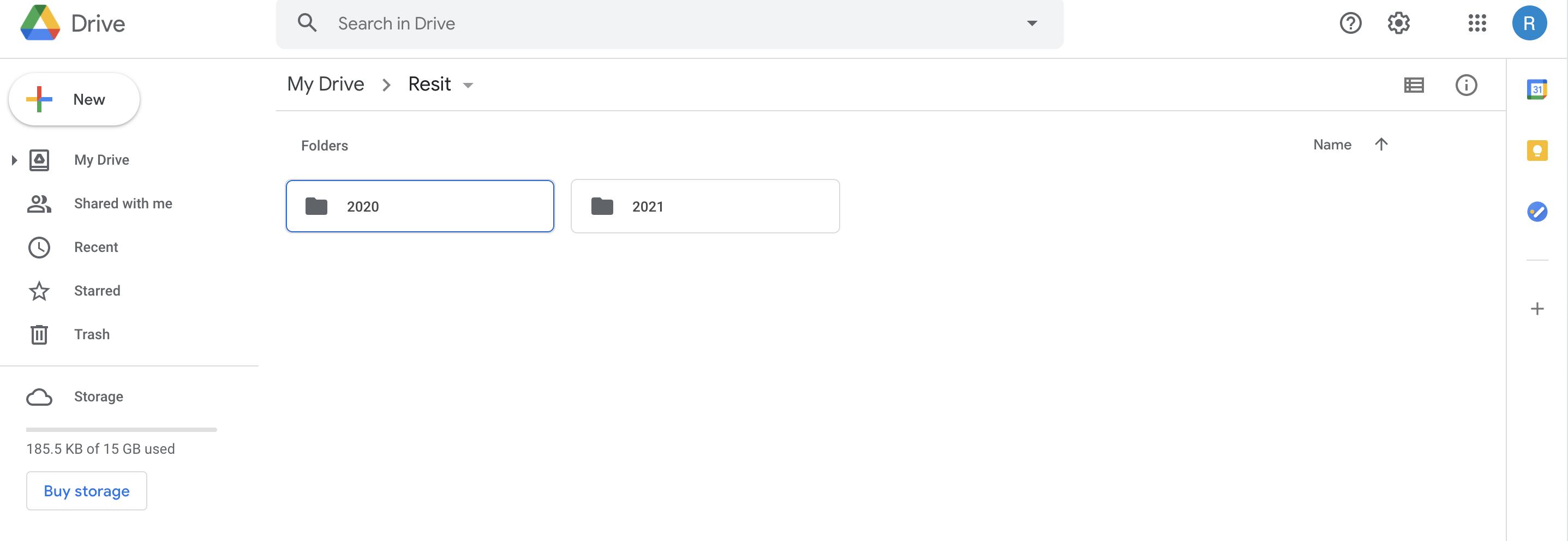Screen dimensions: 1568x541
Task: Click the Buy storage button
Action: coord(86,490)
